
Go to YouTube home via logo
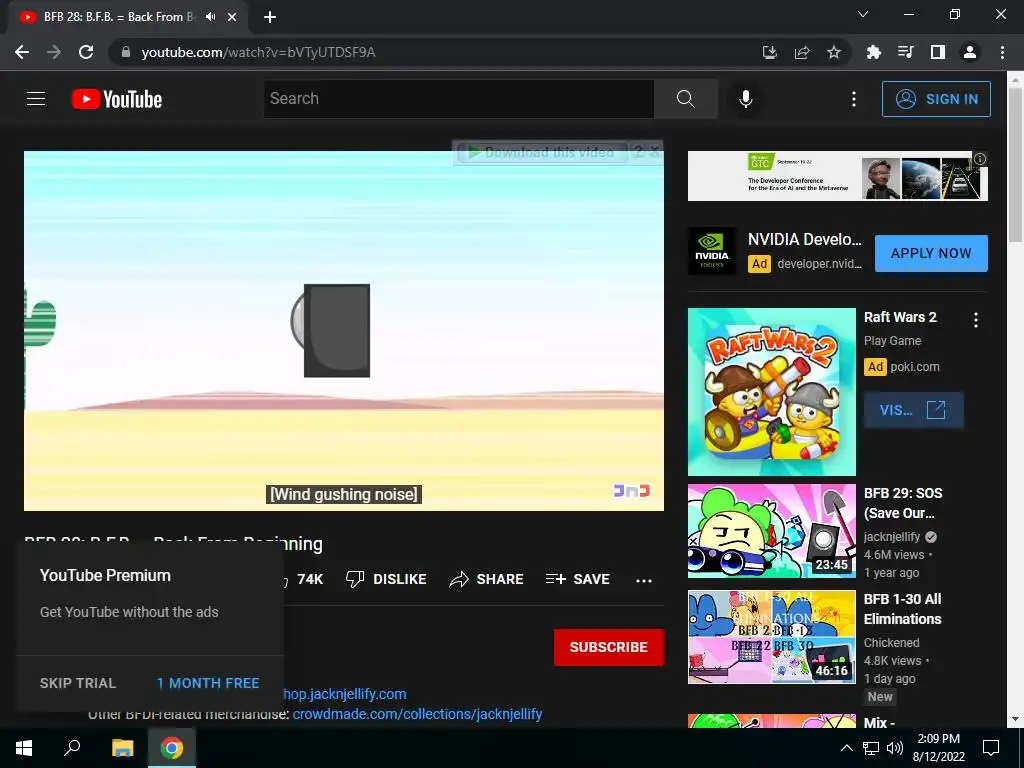coord(117,99)
